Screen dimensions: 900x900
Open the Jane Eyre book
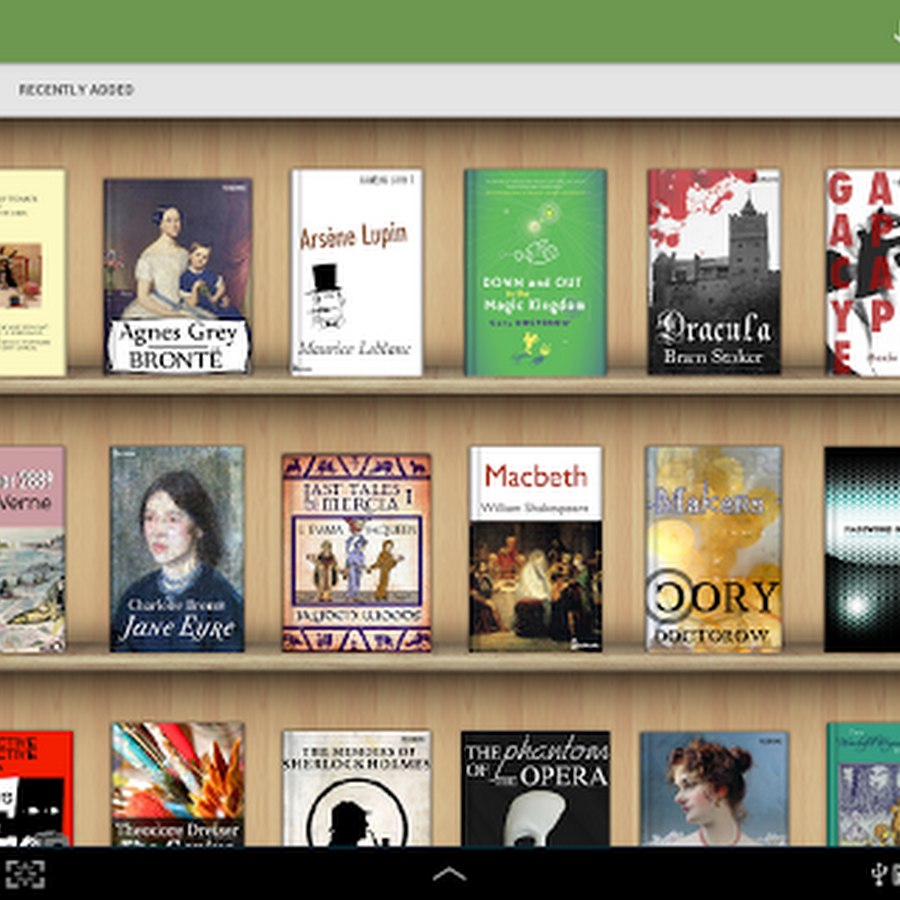[x=177, y=549]
